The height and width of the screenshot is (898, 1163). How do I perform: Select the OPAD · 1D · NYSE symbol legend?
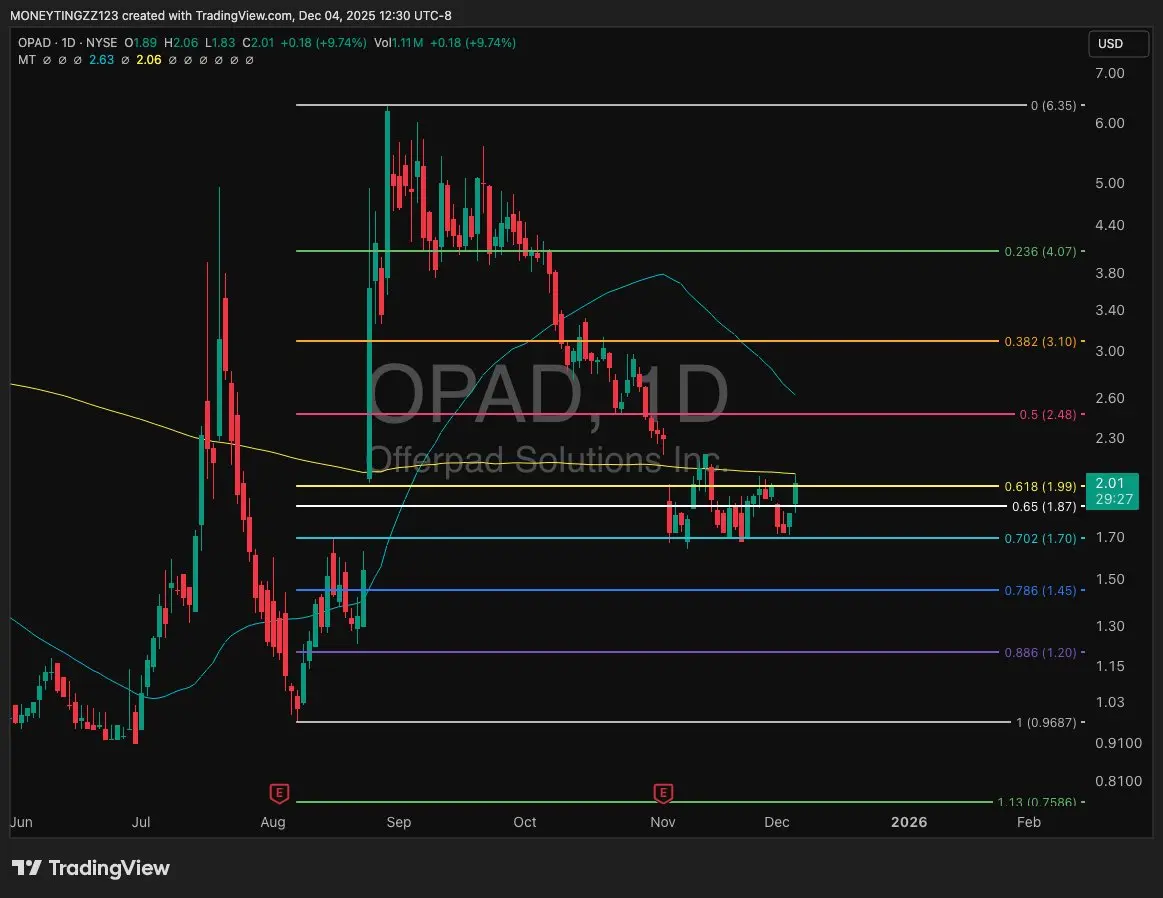(x=67, y=43)
